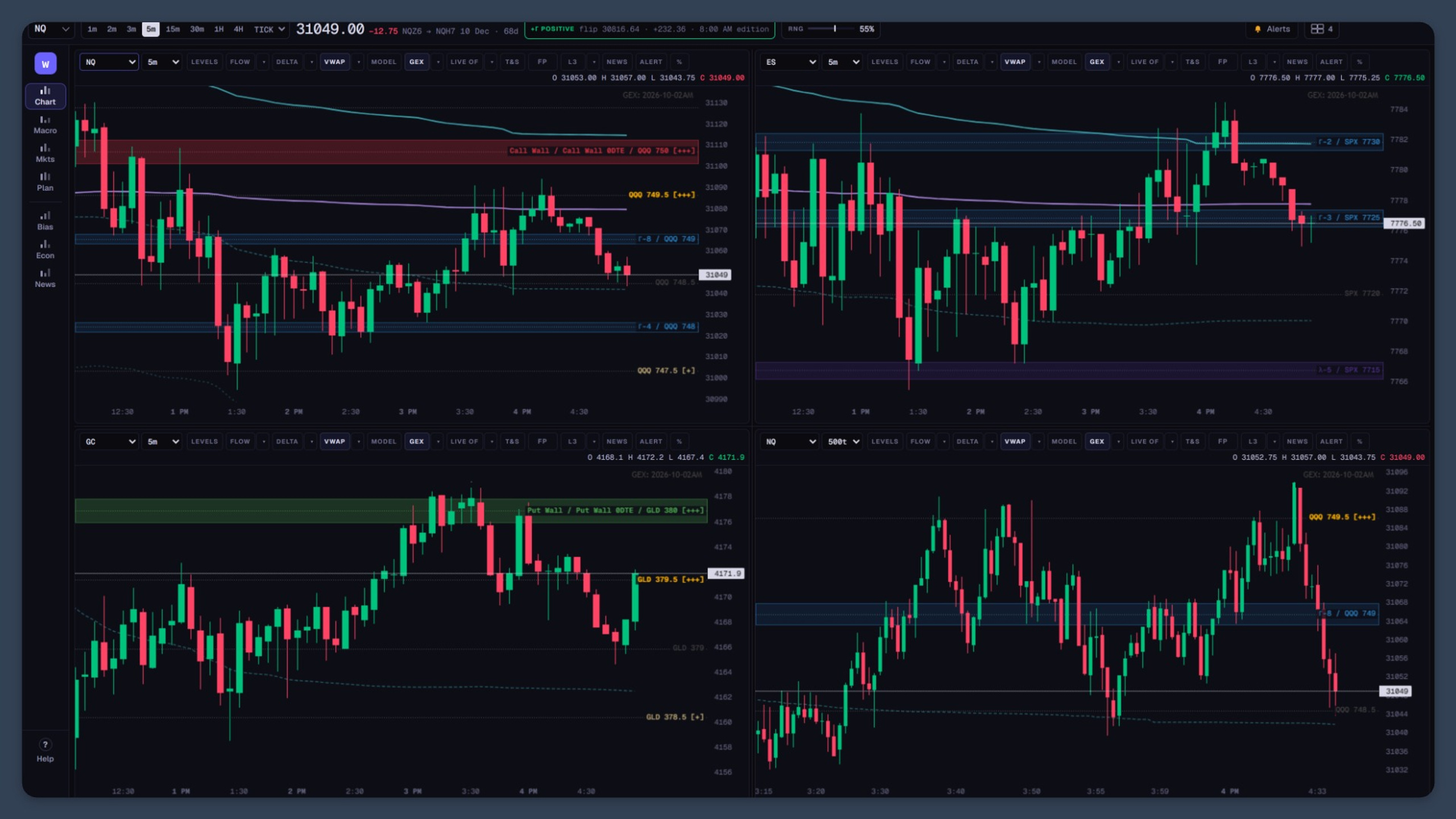
Task: Open the Macro sidebar view
Action: 45,125
